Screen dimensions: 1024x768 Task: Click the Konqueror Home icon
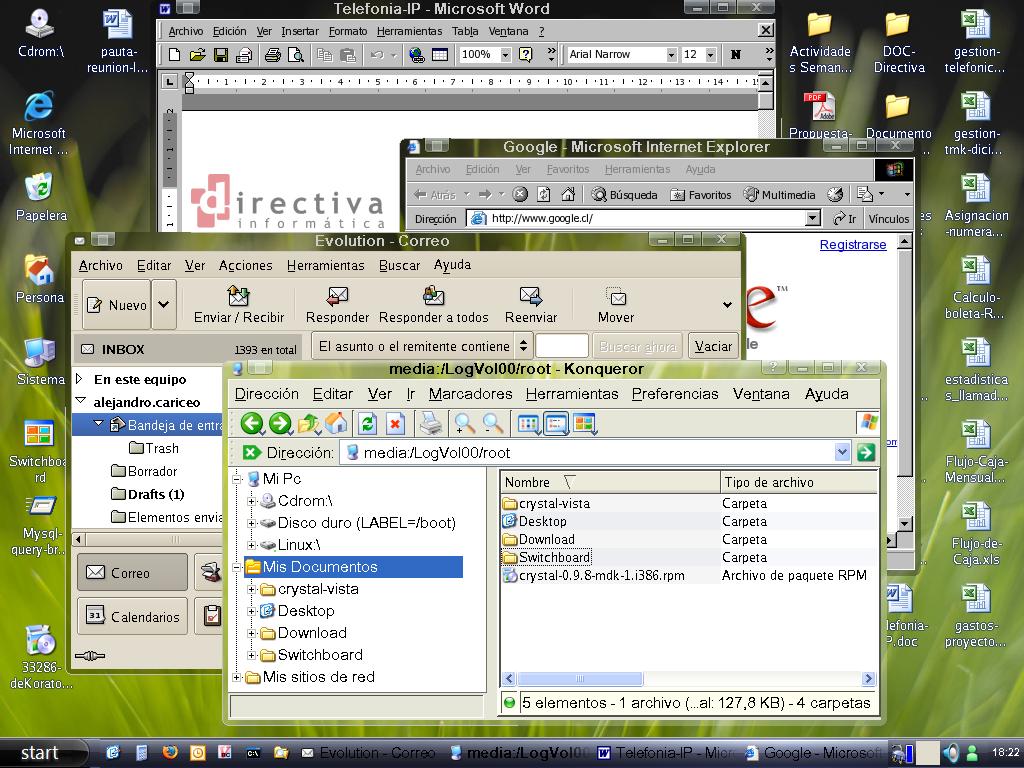[x=336, y=423]
